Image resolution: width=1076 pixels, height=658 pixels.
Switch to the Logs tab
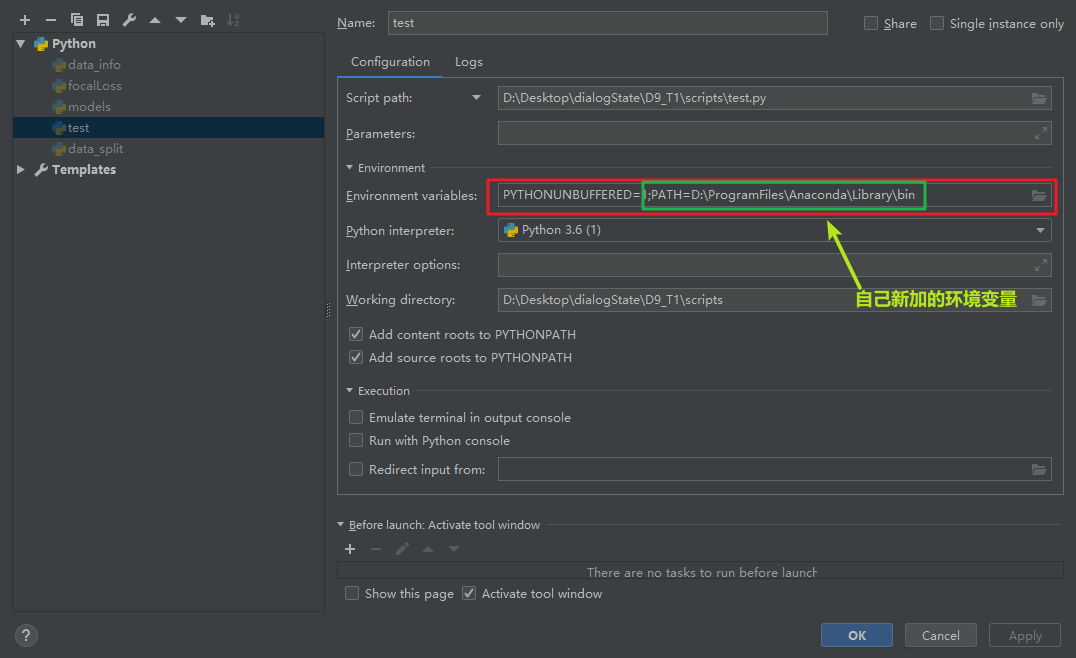click(469, 62)
